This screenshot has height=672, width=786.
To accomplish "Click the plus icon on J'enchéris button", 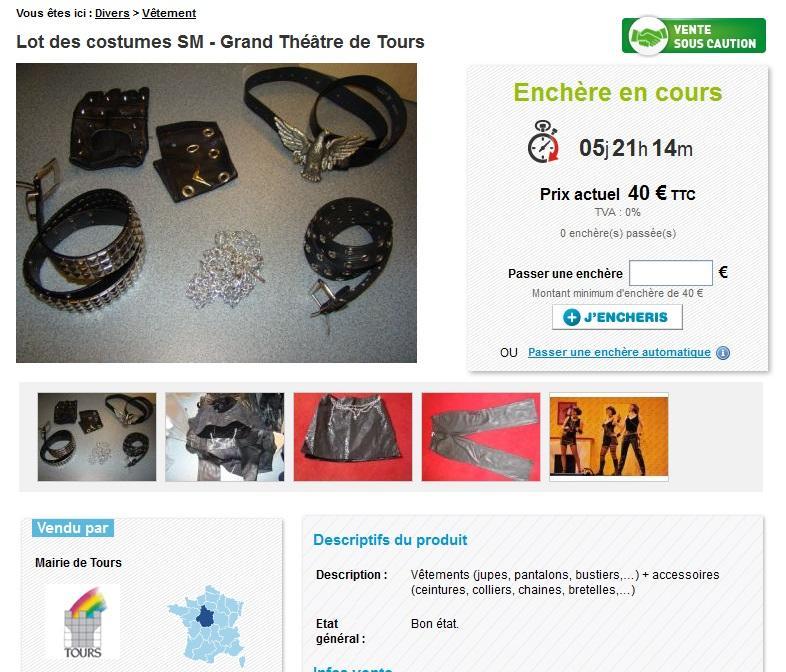I will (x=571, y=317).
